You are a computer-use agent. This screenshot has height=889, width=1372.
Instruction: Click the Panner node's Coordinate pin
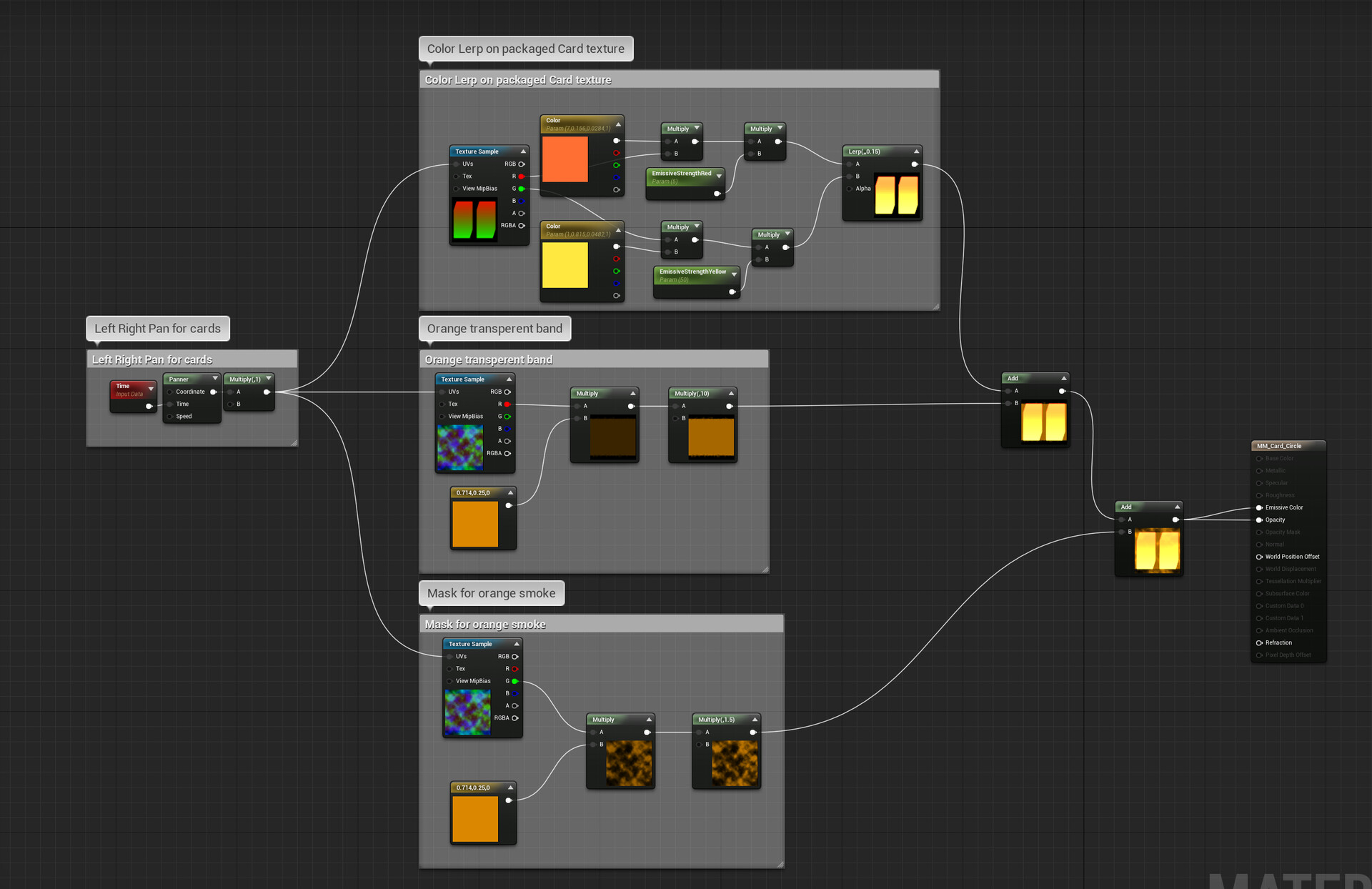click(x=170, y=392)
